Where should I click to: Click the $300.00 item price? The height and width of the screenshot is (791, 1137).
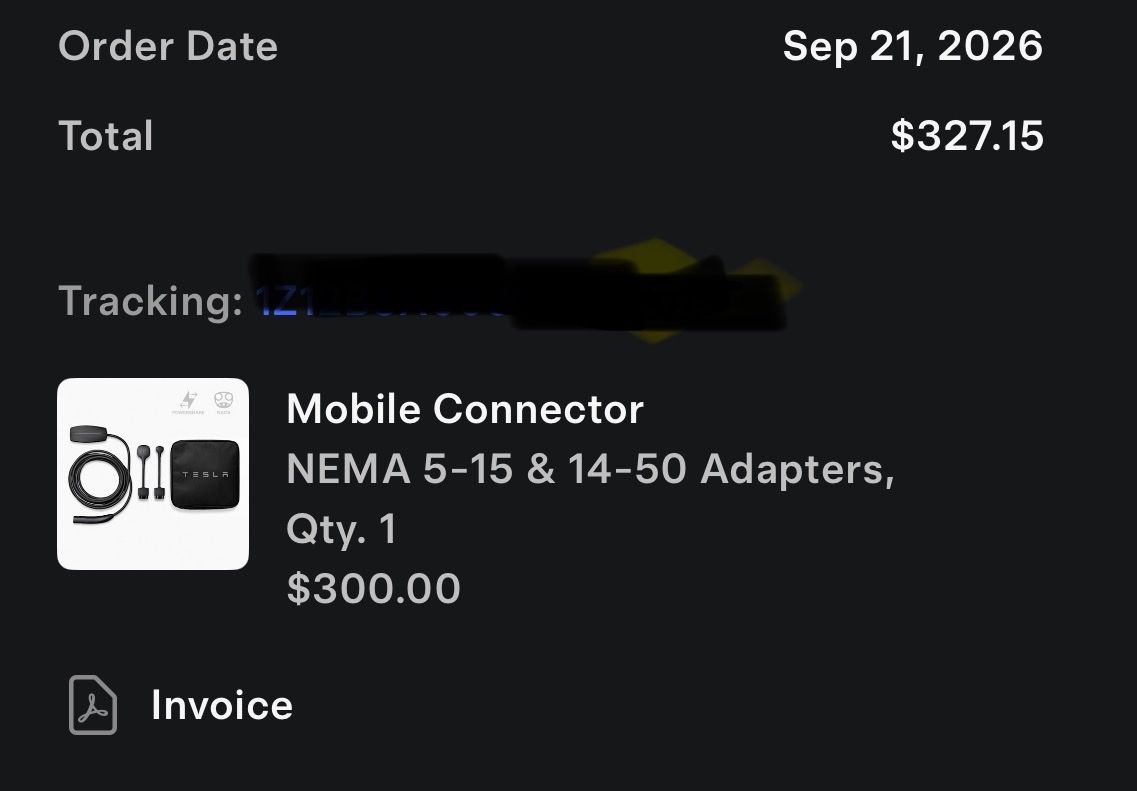[373, 588]
